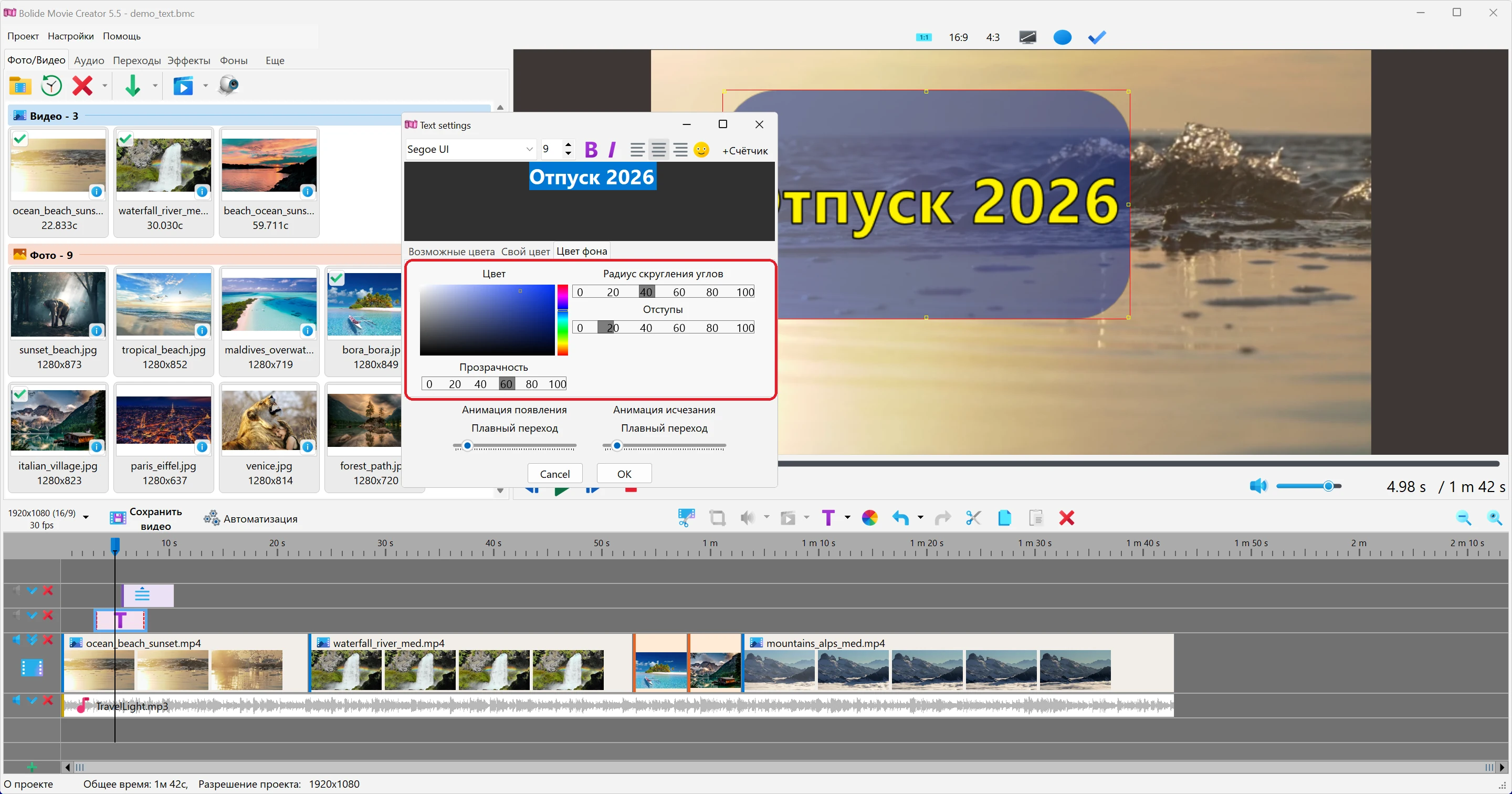Switch to the Свой цвет tab
Screen dimensions: 1512x794
pyautogui.click(x=526, y=252)
